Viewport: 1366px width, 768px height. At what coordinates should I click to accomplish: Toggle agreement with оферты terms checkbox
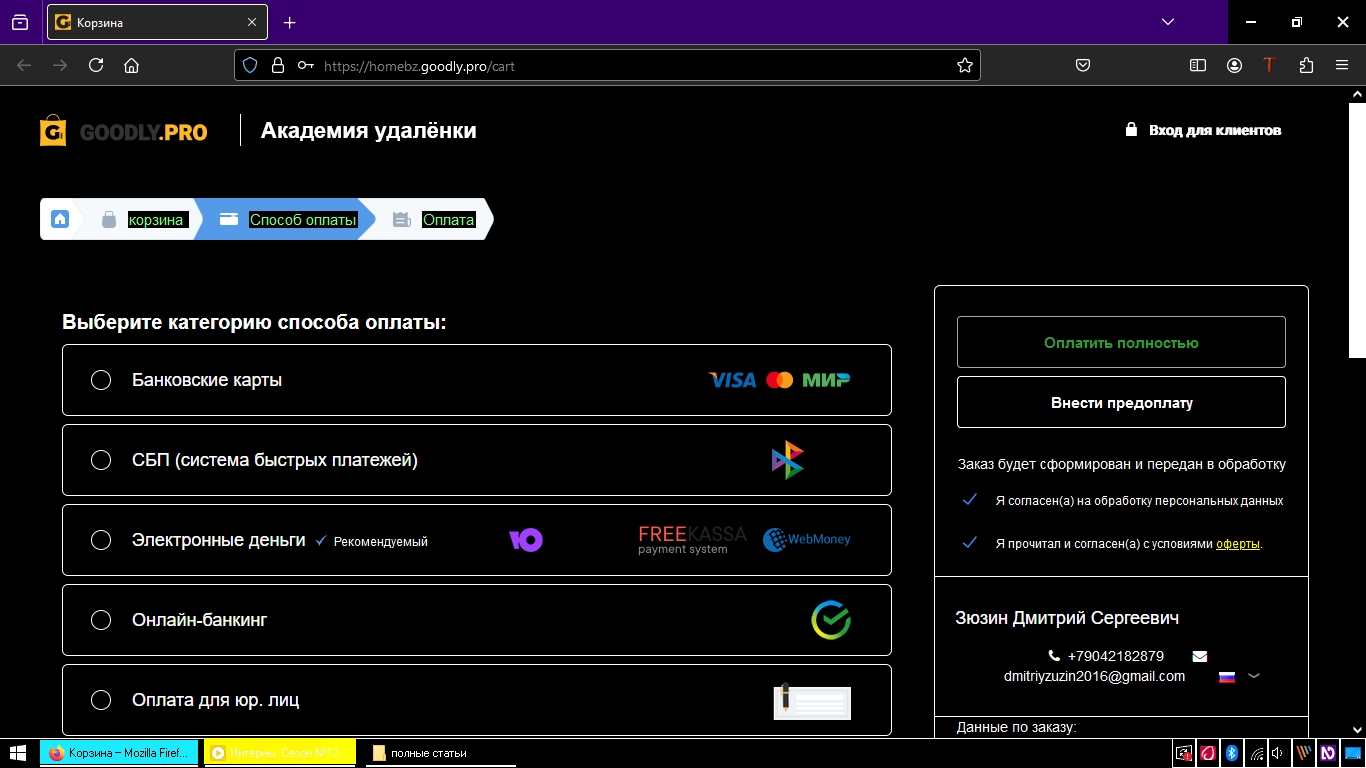pos(969,543)
